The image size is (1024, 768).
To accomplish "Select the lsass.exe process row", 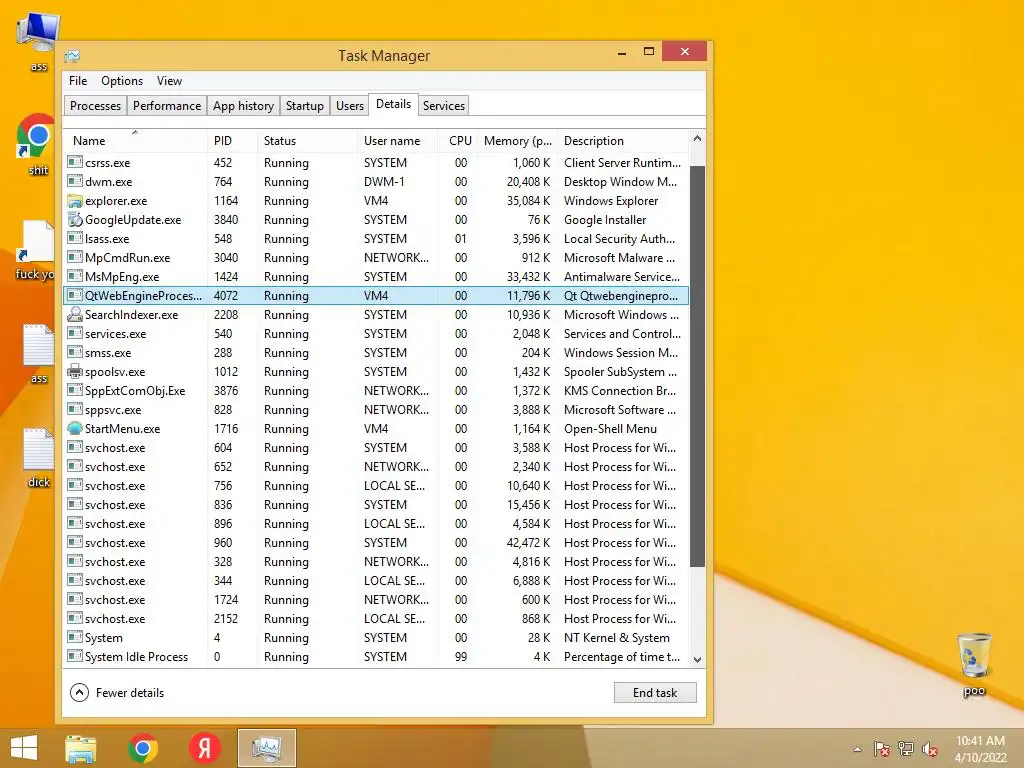I will 376,238.
